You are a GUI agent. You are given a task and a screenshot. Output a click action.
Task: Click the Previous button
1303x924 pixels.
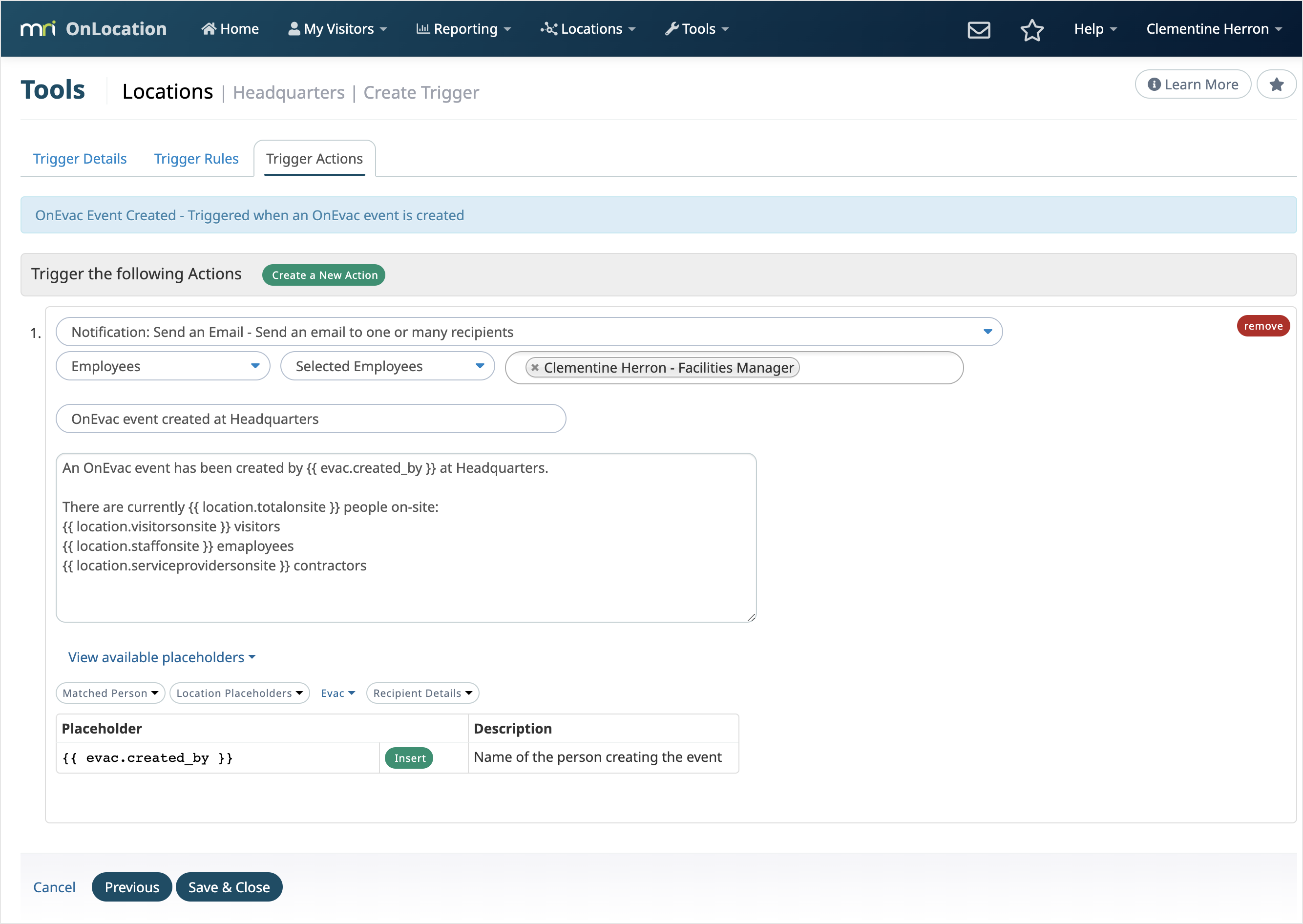(131, 887)
